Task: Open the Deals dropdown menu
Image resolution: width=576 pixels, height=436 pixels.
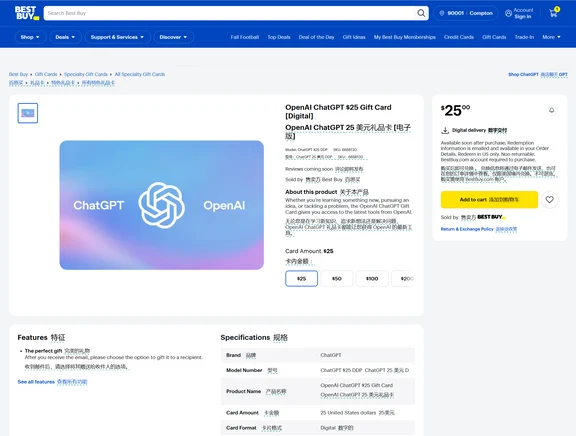Action: (65, 37)
